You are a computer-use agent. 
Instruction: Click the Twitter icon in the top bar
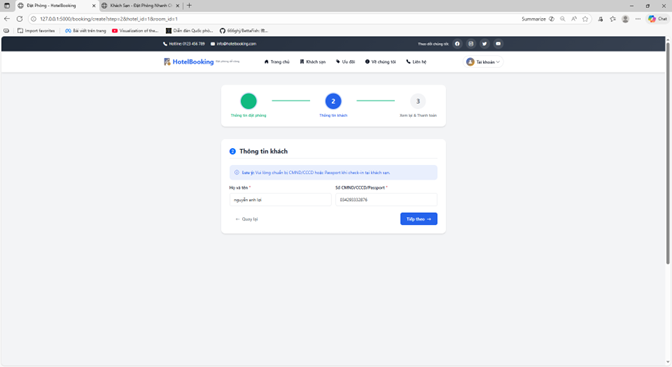tap(485, 44)
